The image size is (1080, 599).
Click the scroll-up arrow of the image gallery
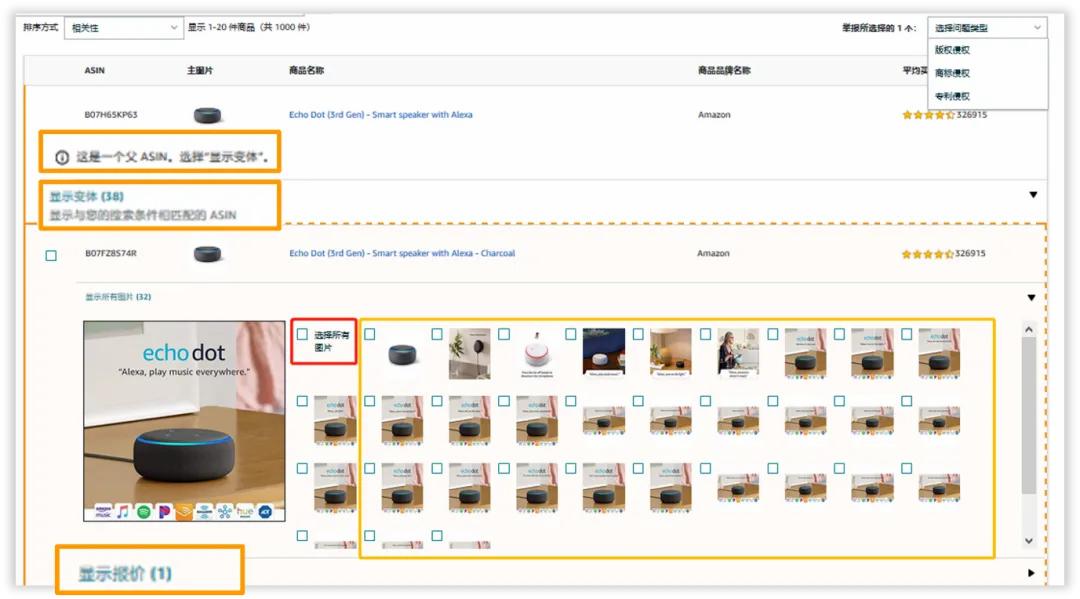pyautogui.click(x=1028, y=329)
